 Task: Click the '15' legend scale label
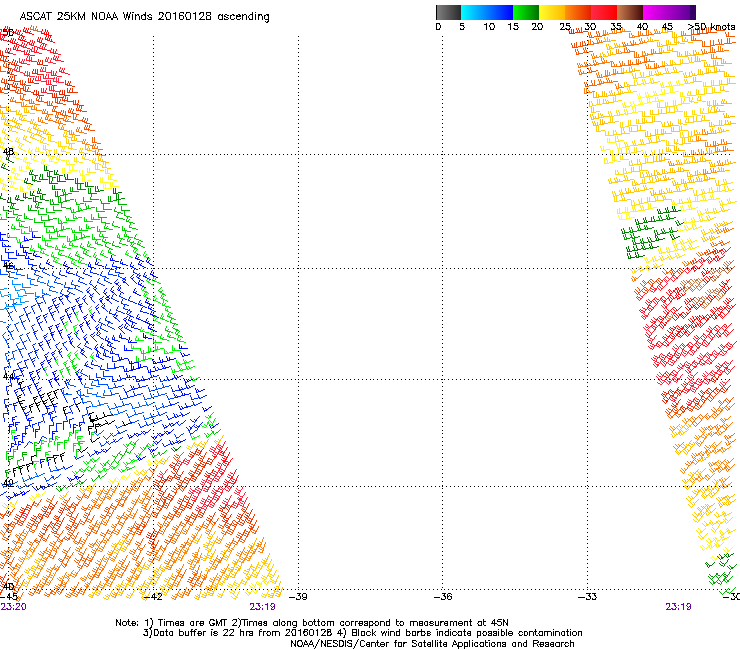pyautogui.click(x=513, y=27)
